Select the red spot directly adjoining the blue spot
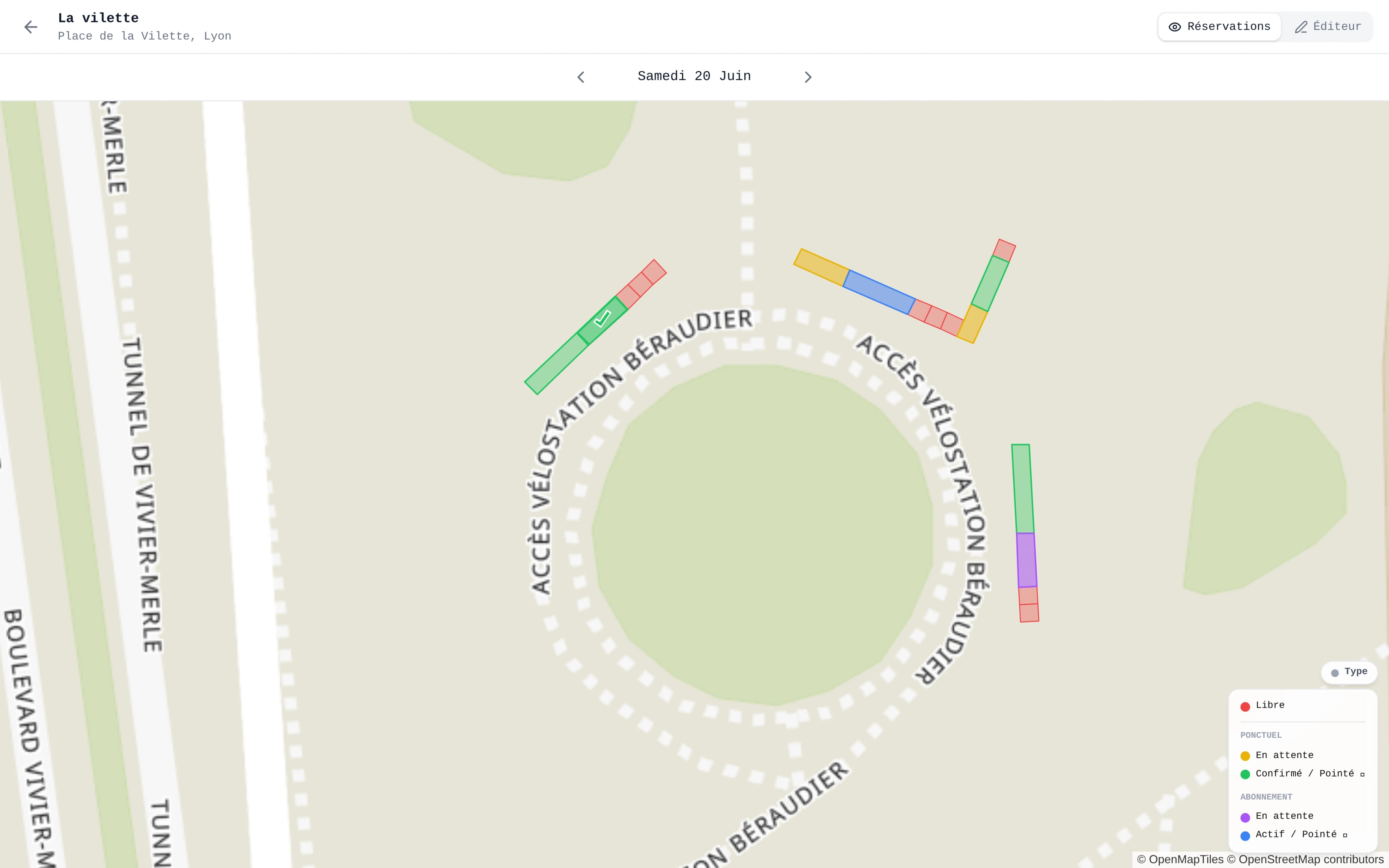This screenshot has width=1389, height=868. point(920,311)
